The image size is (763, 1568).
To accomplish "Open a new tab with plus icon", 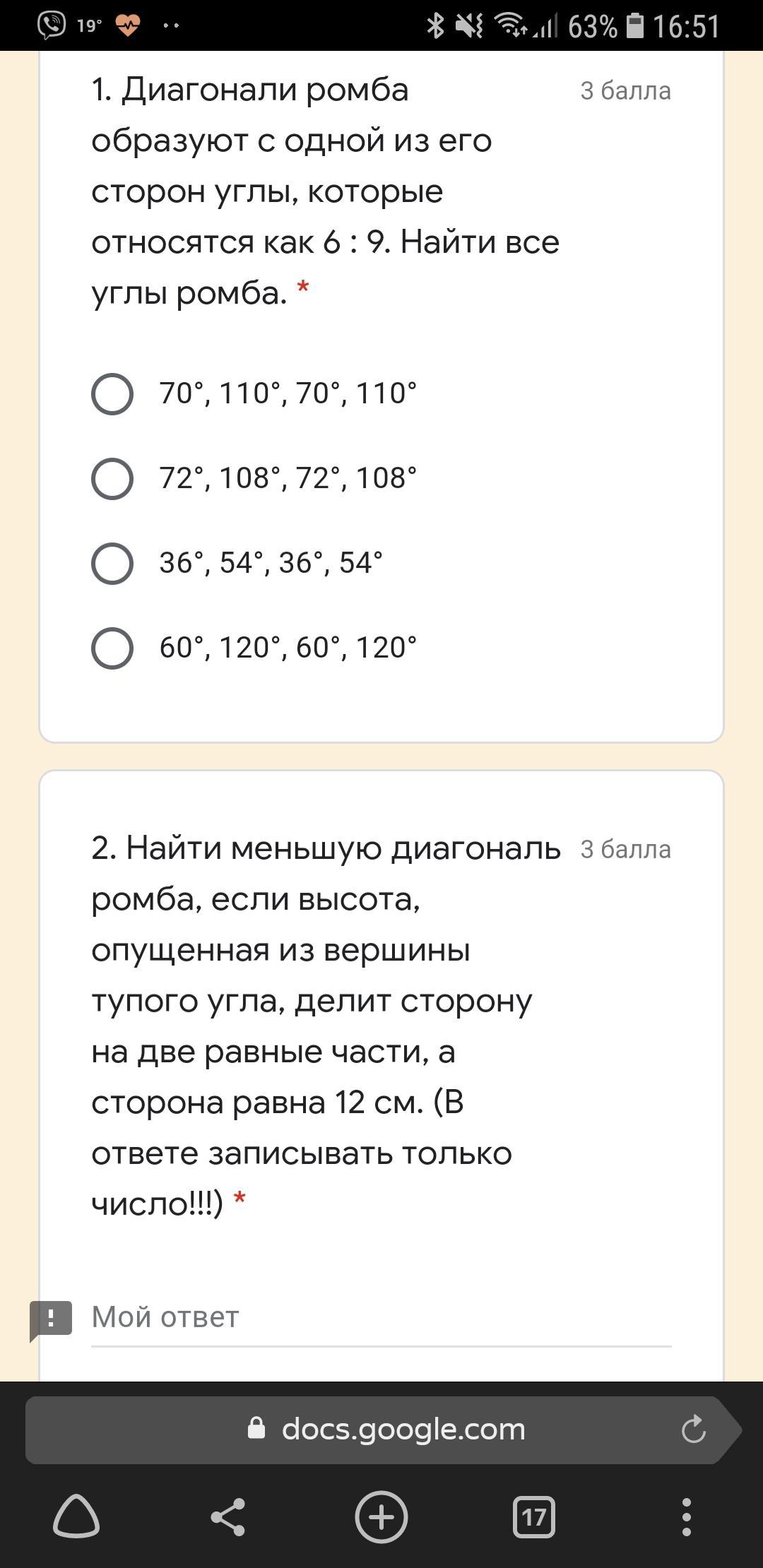I will click(381, 1516).
